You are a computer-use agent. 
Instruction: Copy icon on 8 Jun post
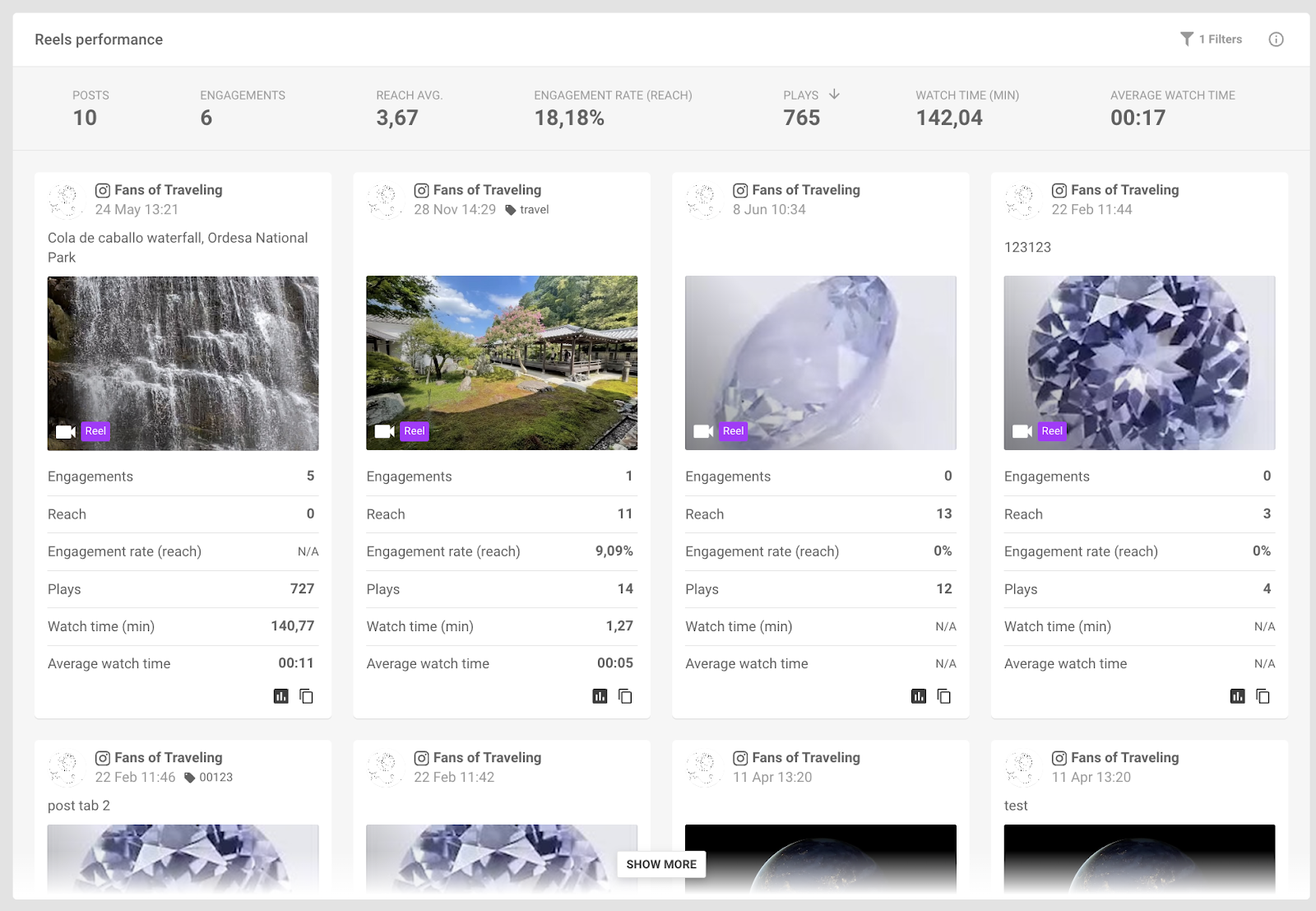pyautogui.click(x=943, y=696)
